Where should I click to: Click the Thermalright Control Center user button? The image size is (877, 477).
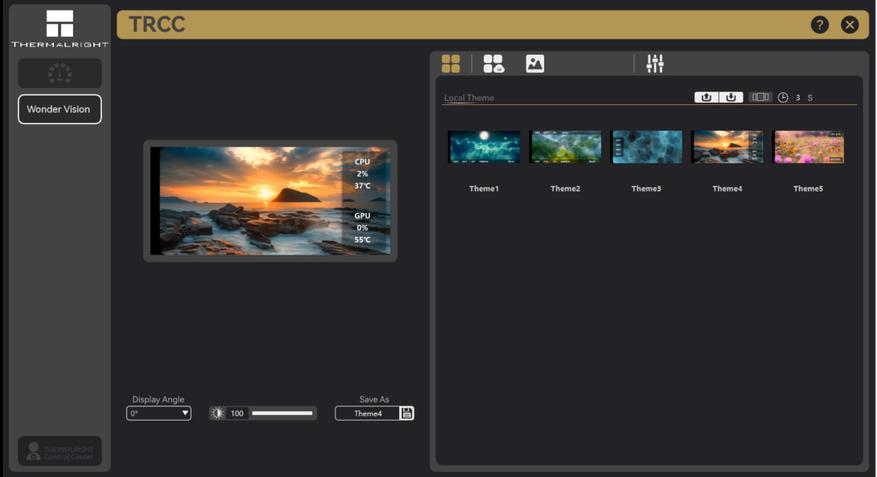coord(60,451)
